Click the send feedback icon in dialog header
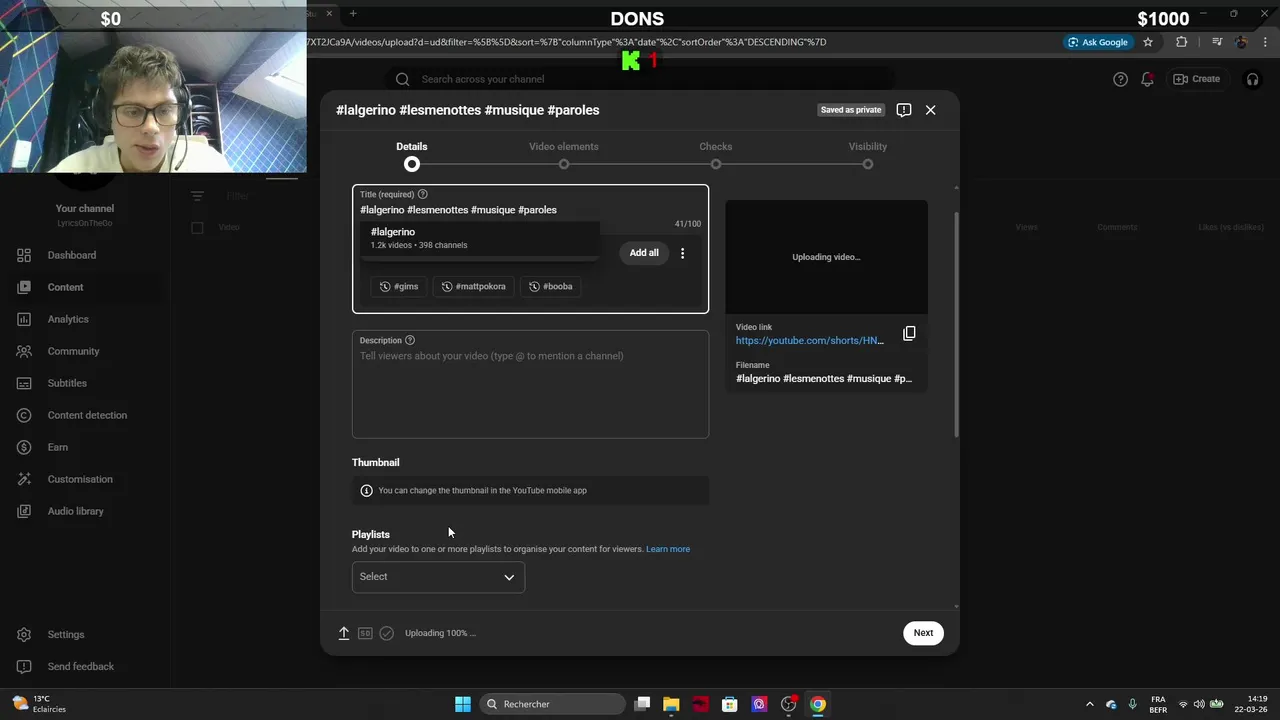This screenshot has width=1280, height=720. pyautogui.click(x=904, y=110)
